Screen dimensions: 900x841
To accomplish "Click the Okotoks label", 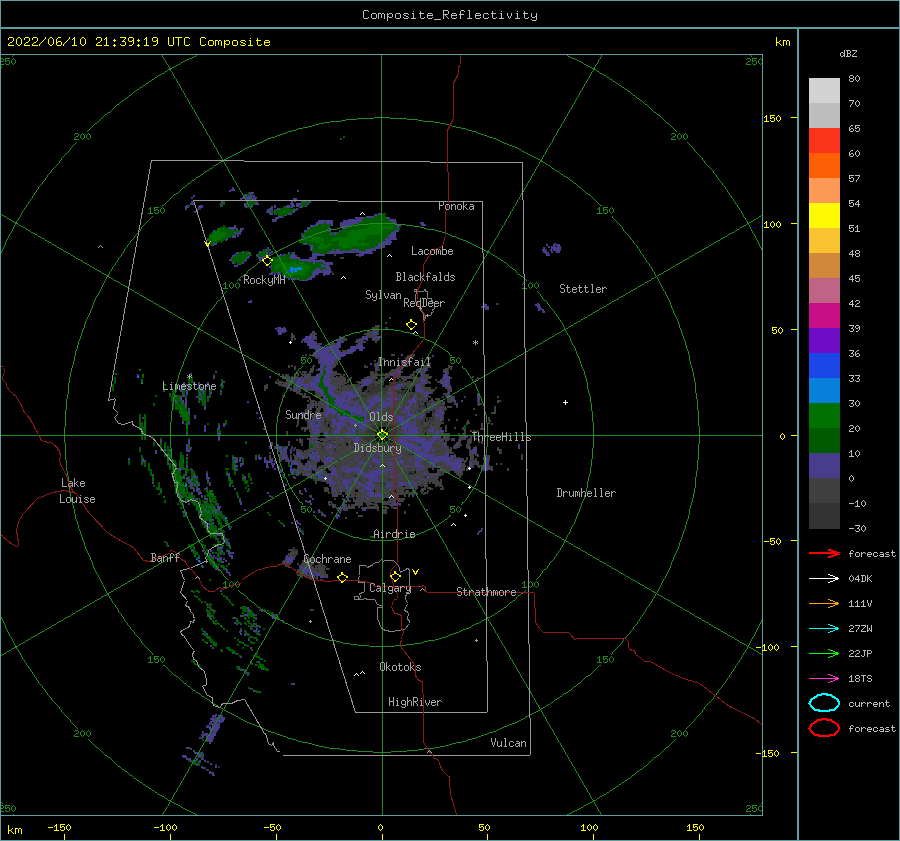I will point(400,667).
